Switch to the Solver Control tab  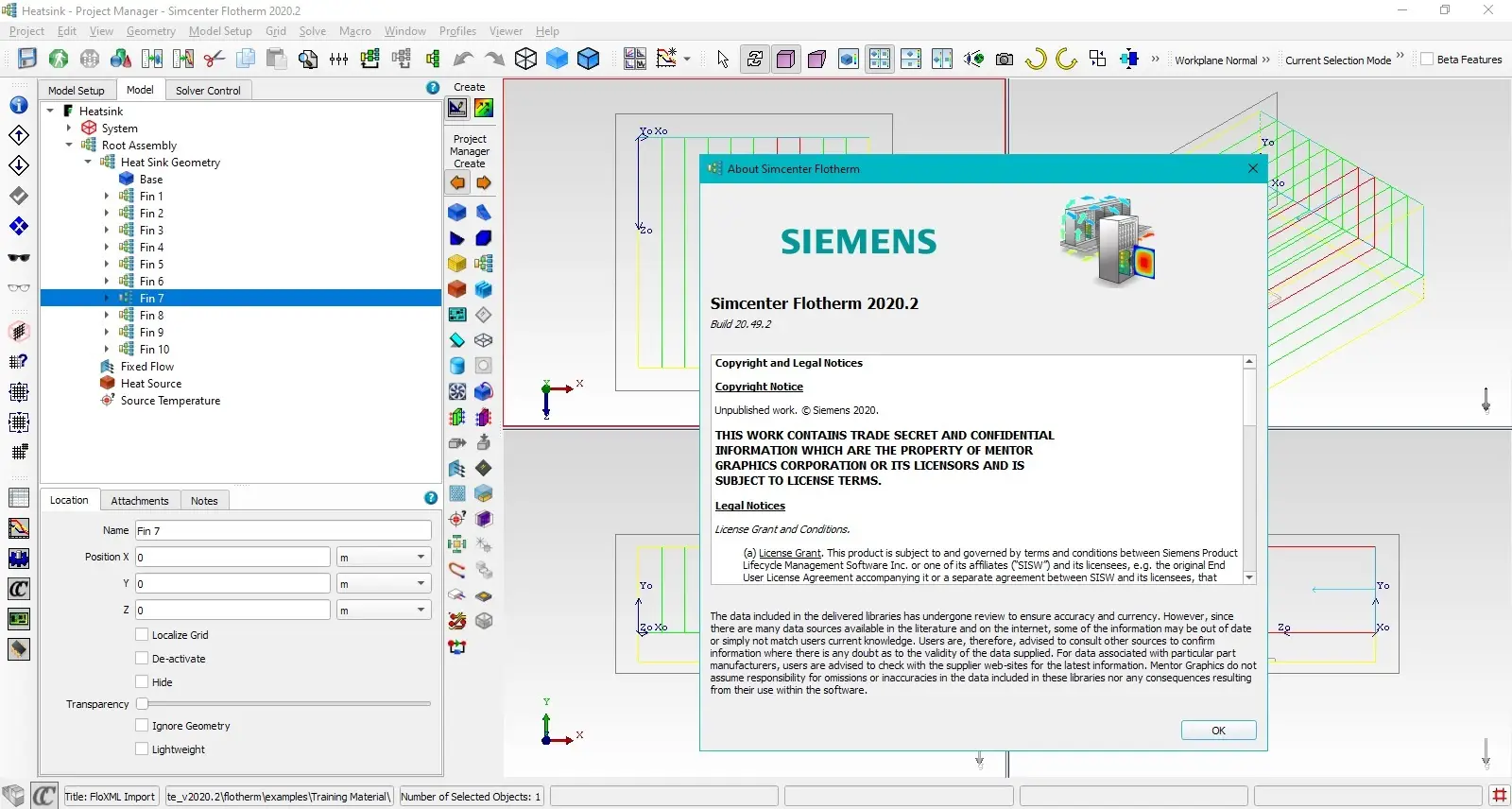pyautogui.click(x=208, y=91)
